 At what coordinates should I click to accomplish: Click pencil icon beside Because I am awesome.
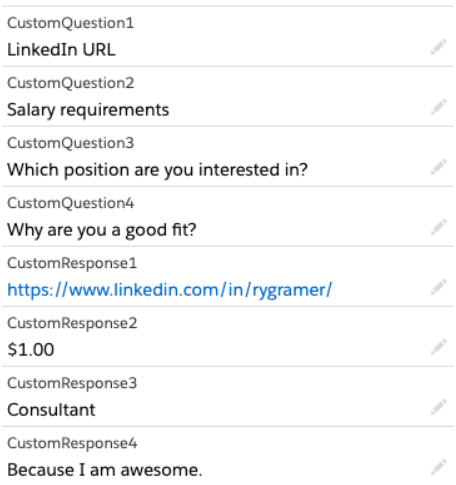coord(438,467)
